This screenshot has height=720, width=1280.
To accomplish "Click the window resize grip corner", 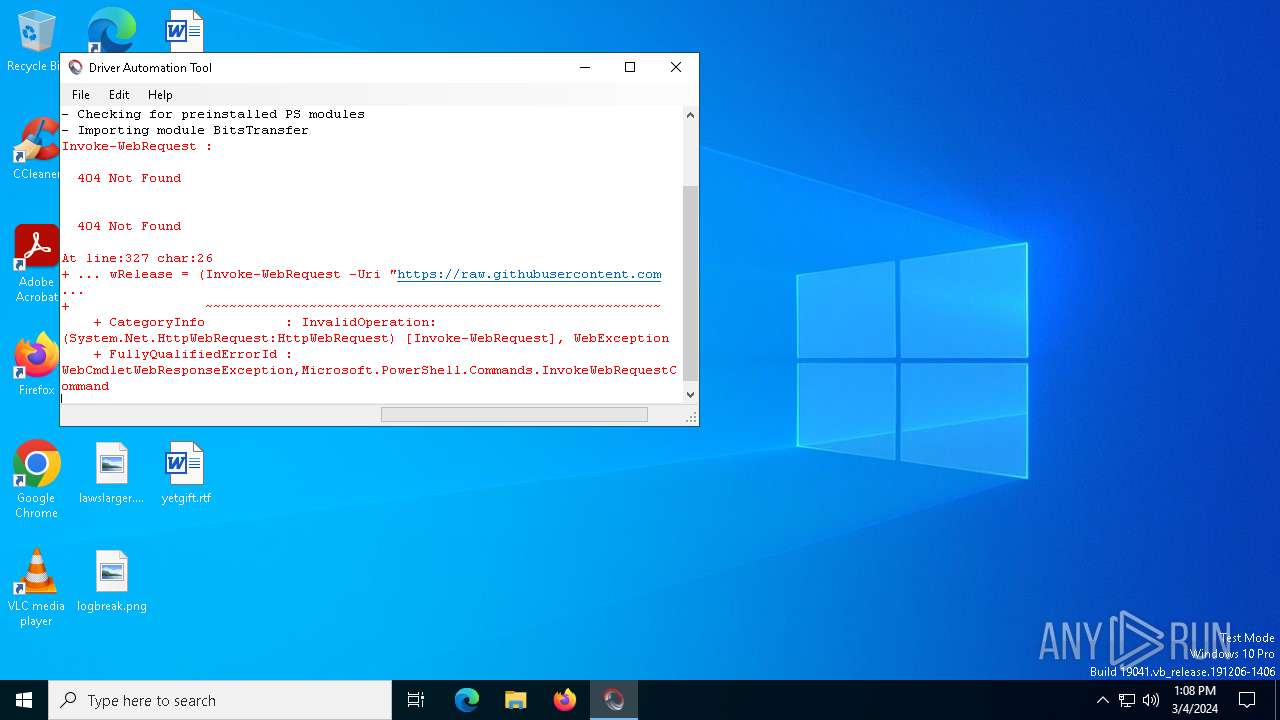I will [x=690, y=416].
